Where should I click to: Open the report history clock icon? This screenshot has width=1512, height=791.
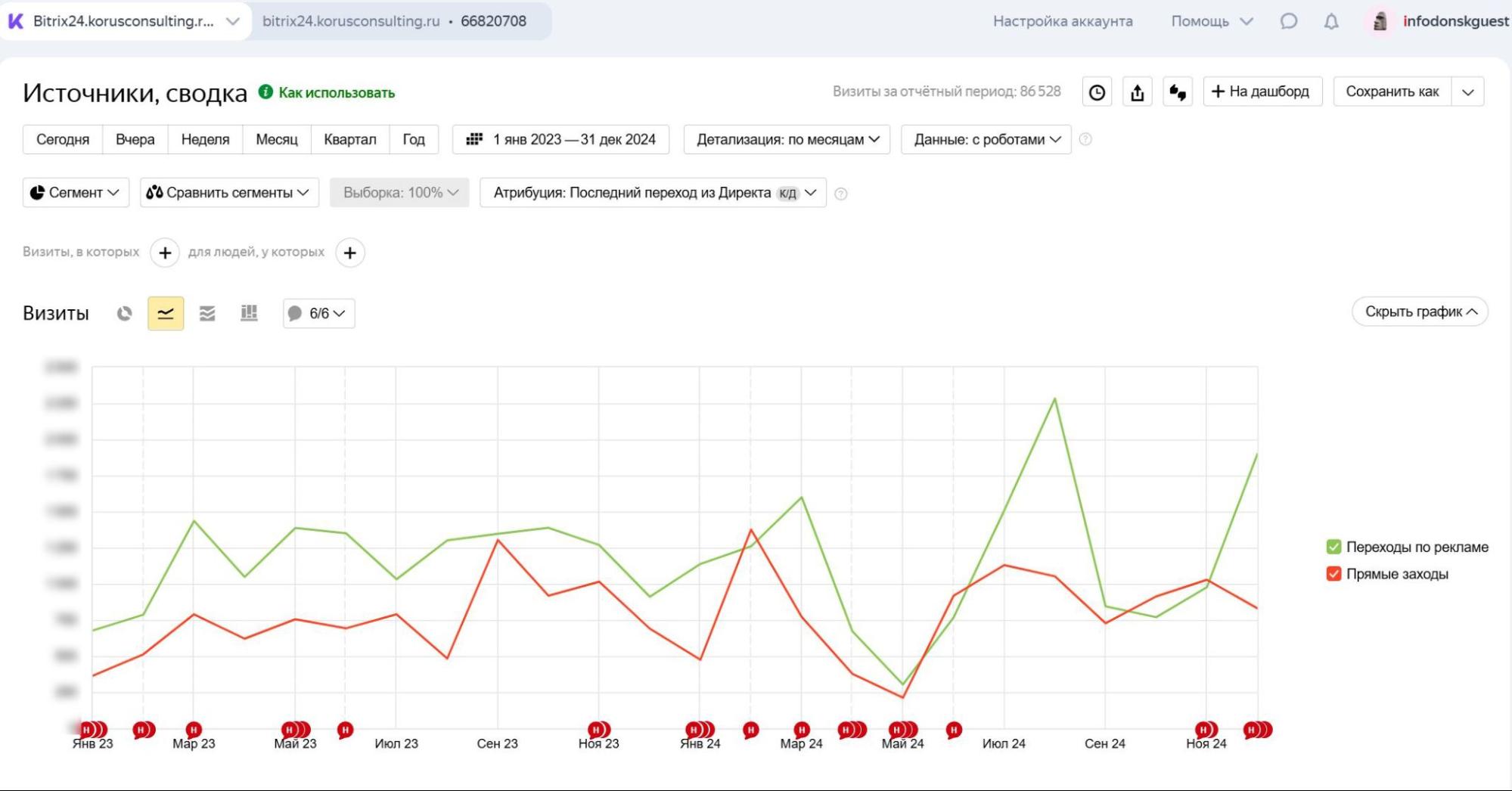tap(1097, 92)
